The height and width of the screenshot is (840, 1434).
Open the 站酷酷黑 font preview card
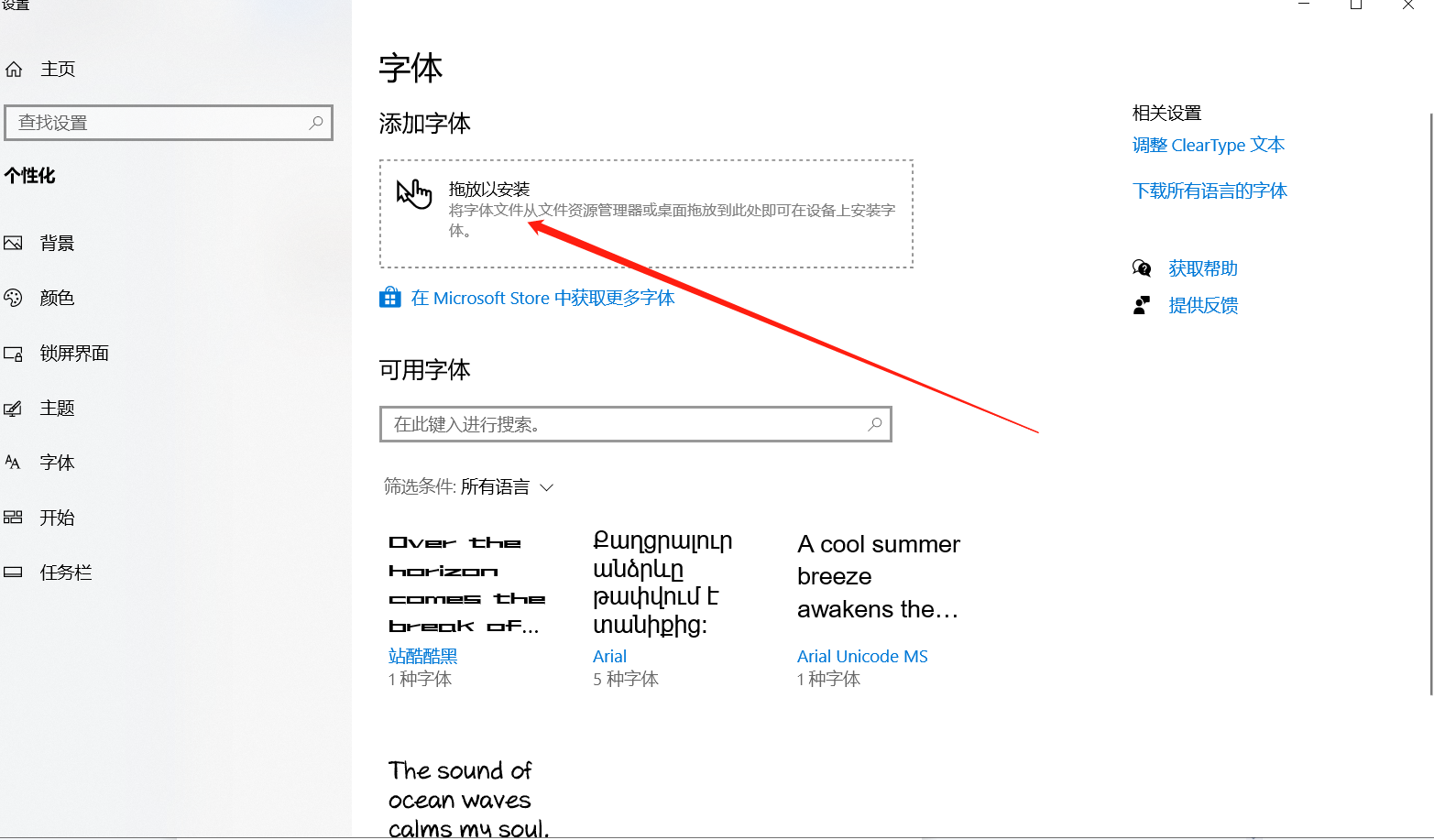(x=469, y=607)
